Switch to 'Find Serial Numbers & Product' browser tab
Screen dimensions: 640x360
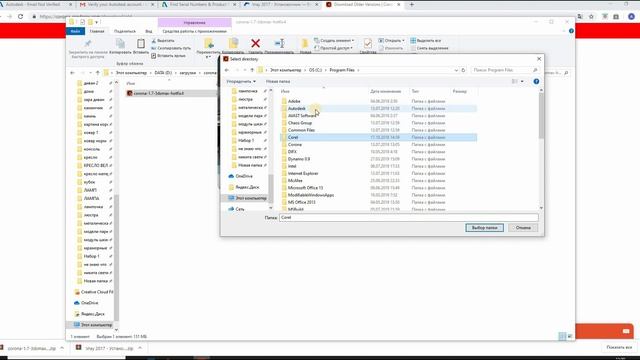198,4
